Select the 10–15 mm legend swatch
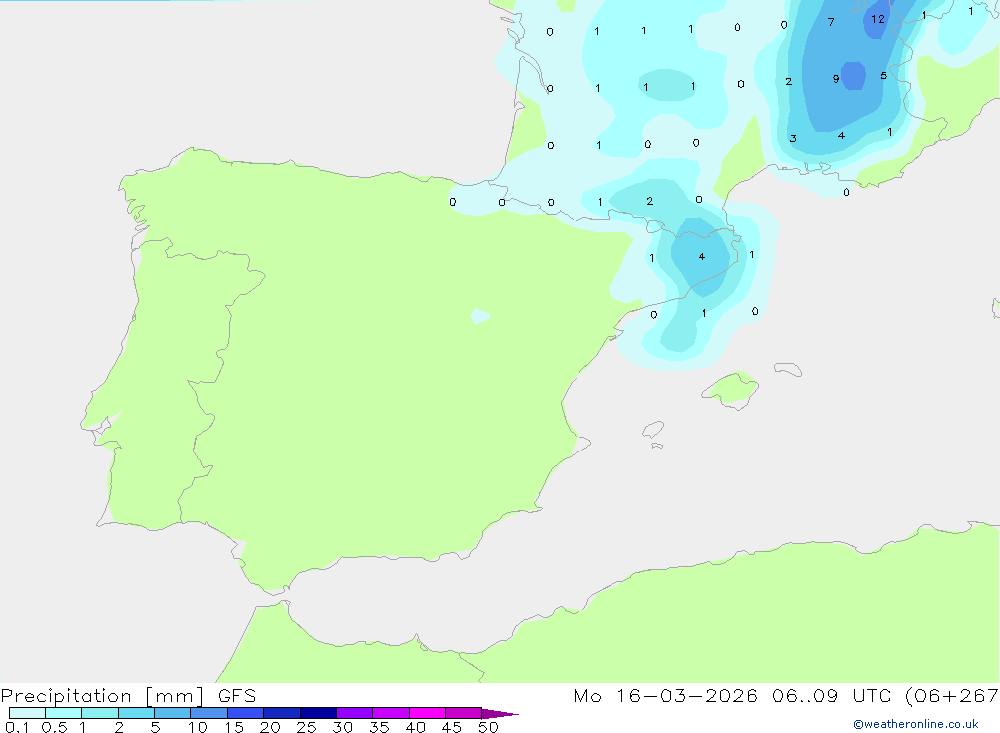This screenshot has height=733, width=1000. (209, 713)
